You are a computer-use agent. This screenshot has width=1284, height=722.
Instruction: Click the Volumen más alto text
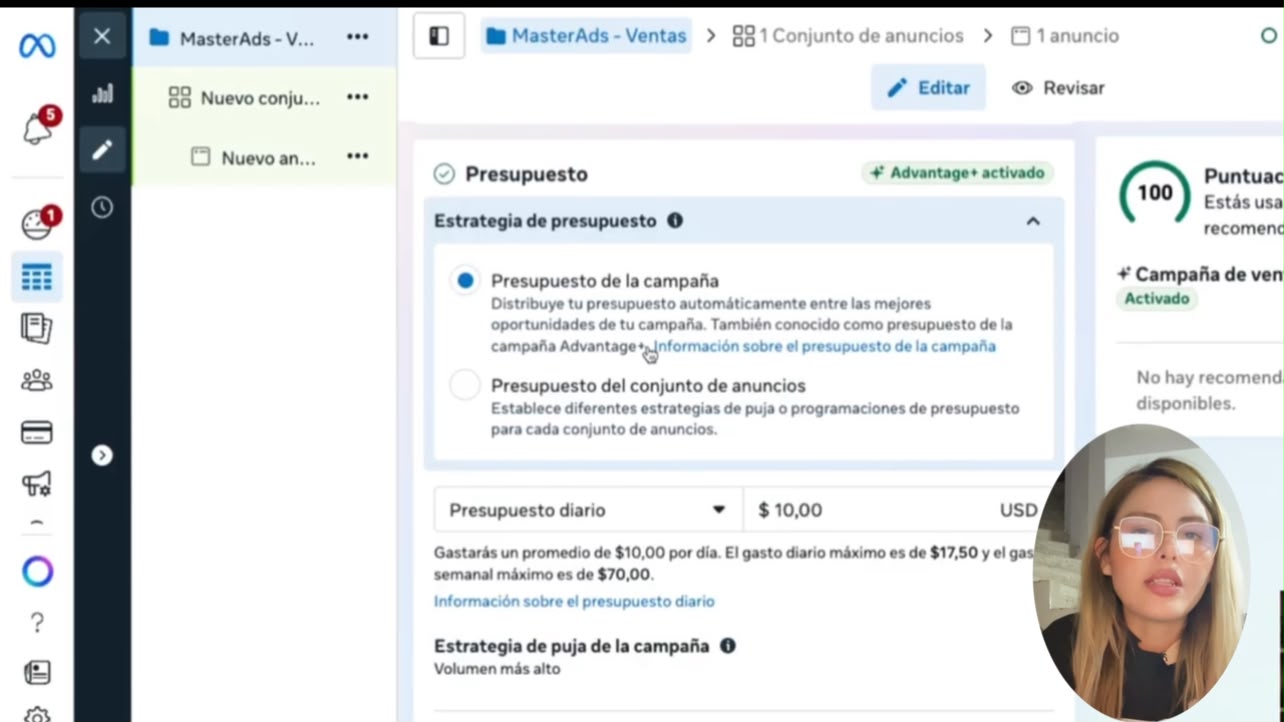(x=497, y=669)
